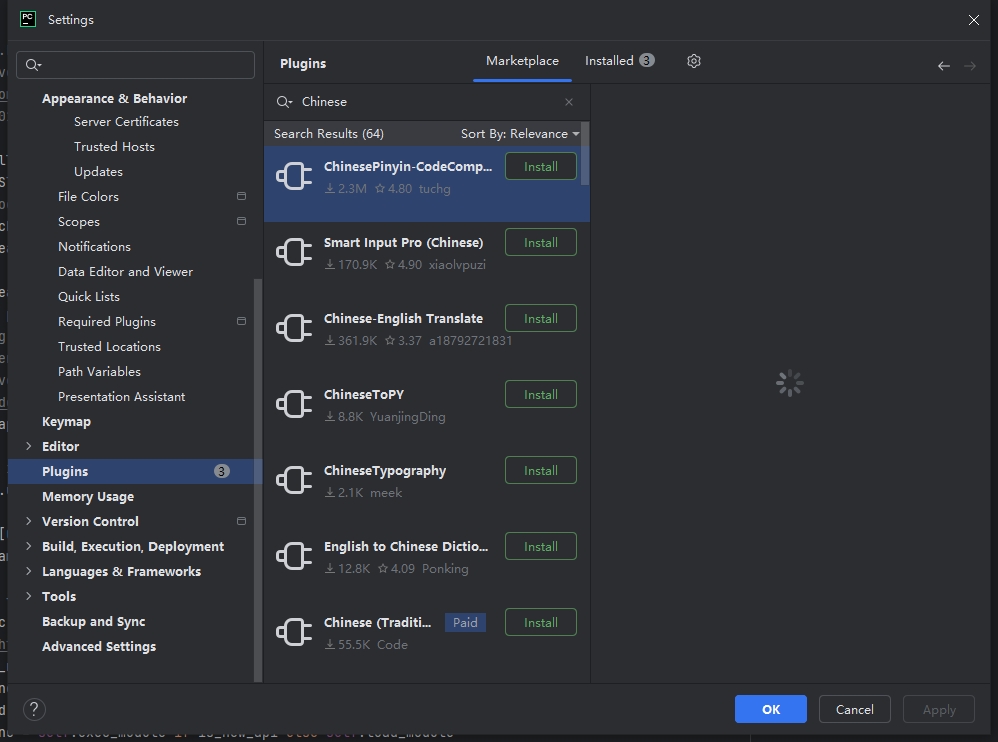
Task: Click the Required Plugins project-level marker icon
Action: (x=241, y=321)
